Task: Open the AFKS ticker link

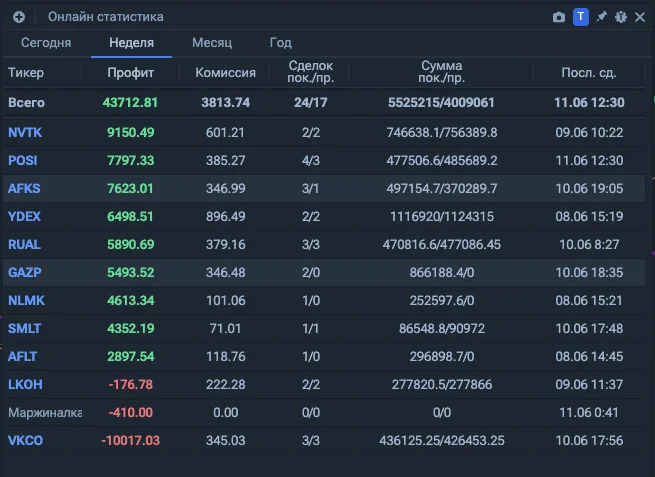Action: (x=24, y=189)
